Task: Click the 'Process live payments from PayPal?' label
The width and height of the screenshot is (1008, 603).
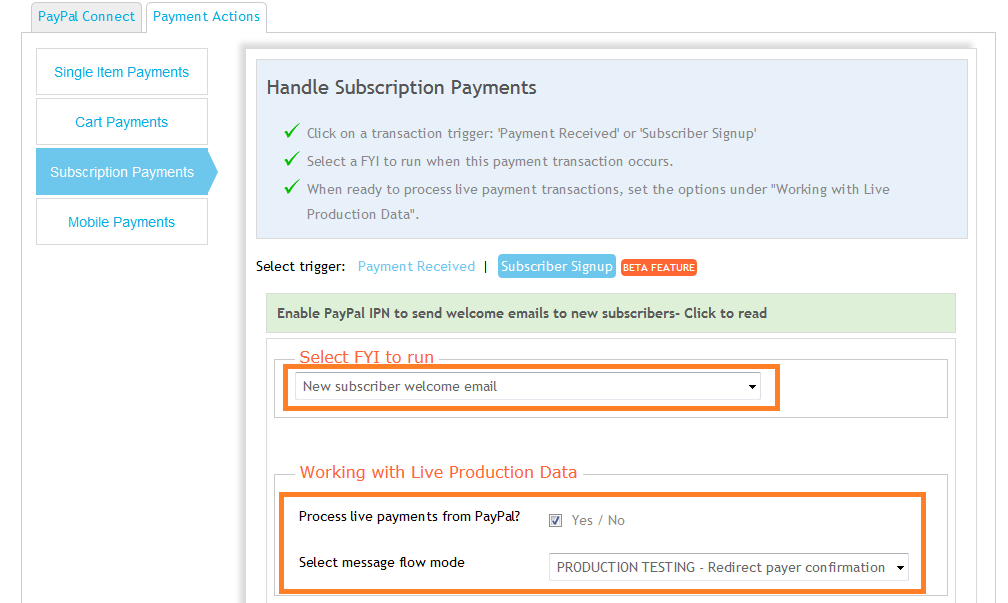Action: [x=410, y=516]
